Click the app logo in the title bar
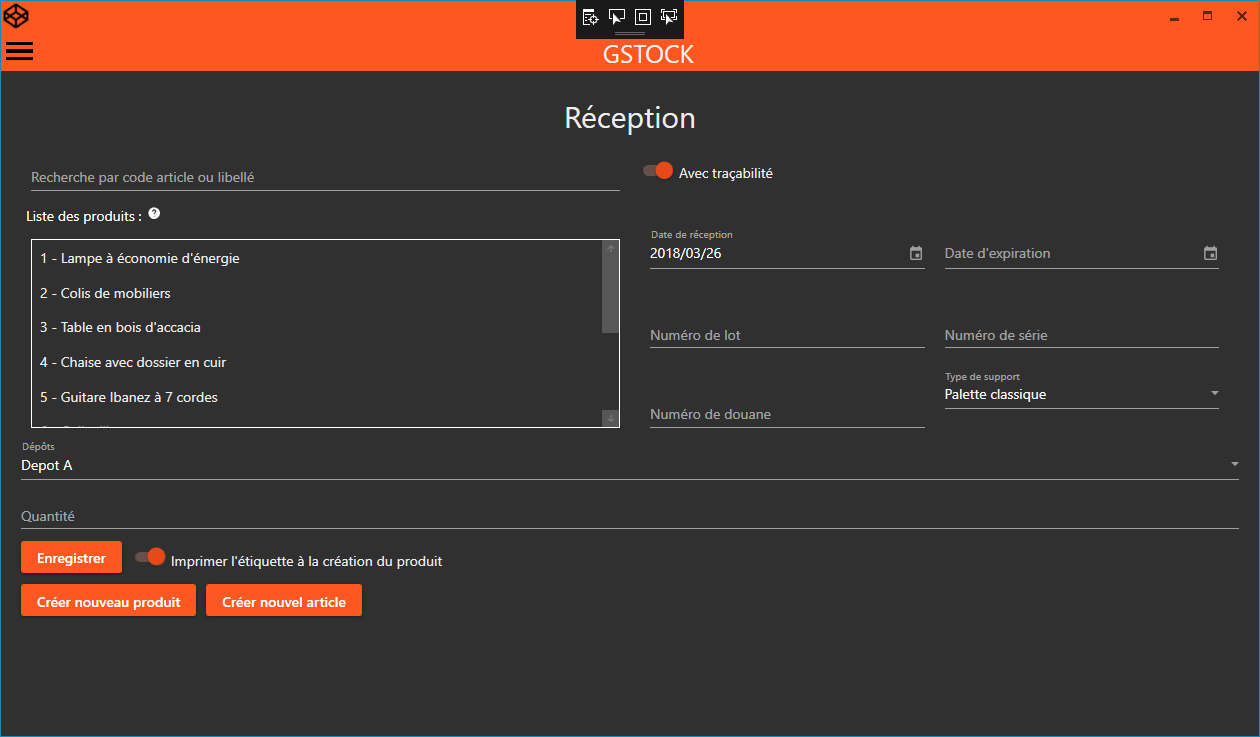1260x737 pixels. click(x=16, y=16)
